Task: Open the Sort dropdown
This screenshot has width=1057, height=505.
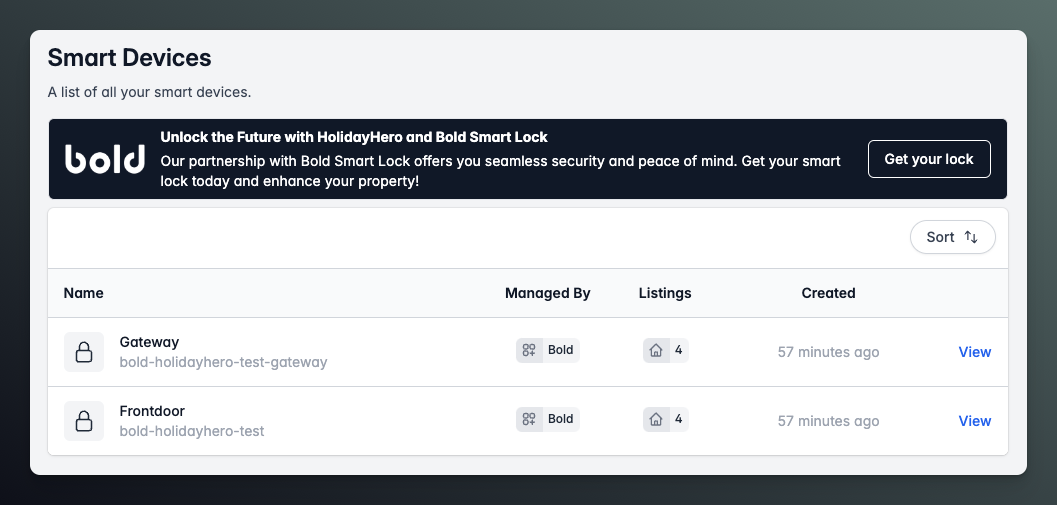Action: click(952, 237)
